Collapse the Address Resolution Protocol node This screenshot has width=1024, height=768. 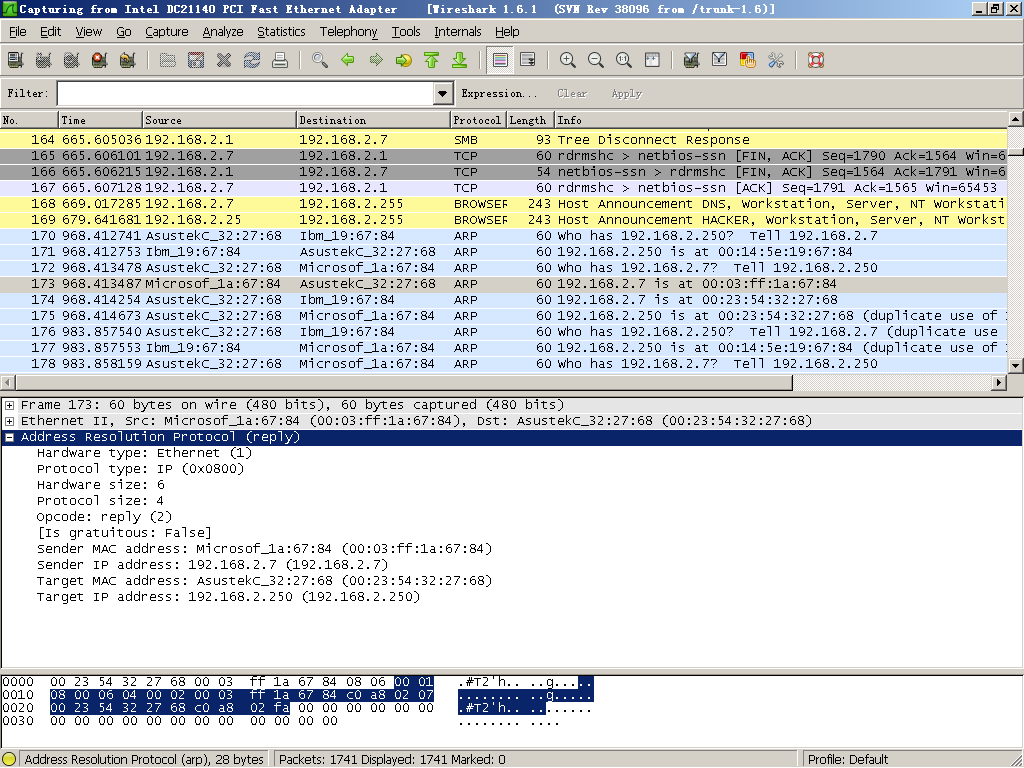10,437
